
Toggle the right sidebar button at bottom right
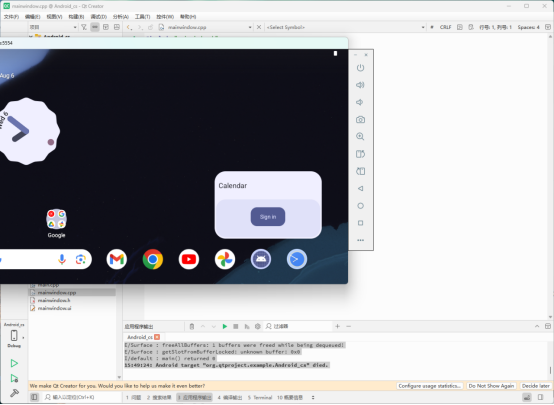click(541, 397)
